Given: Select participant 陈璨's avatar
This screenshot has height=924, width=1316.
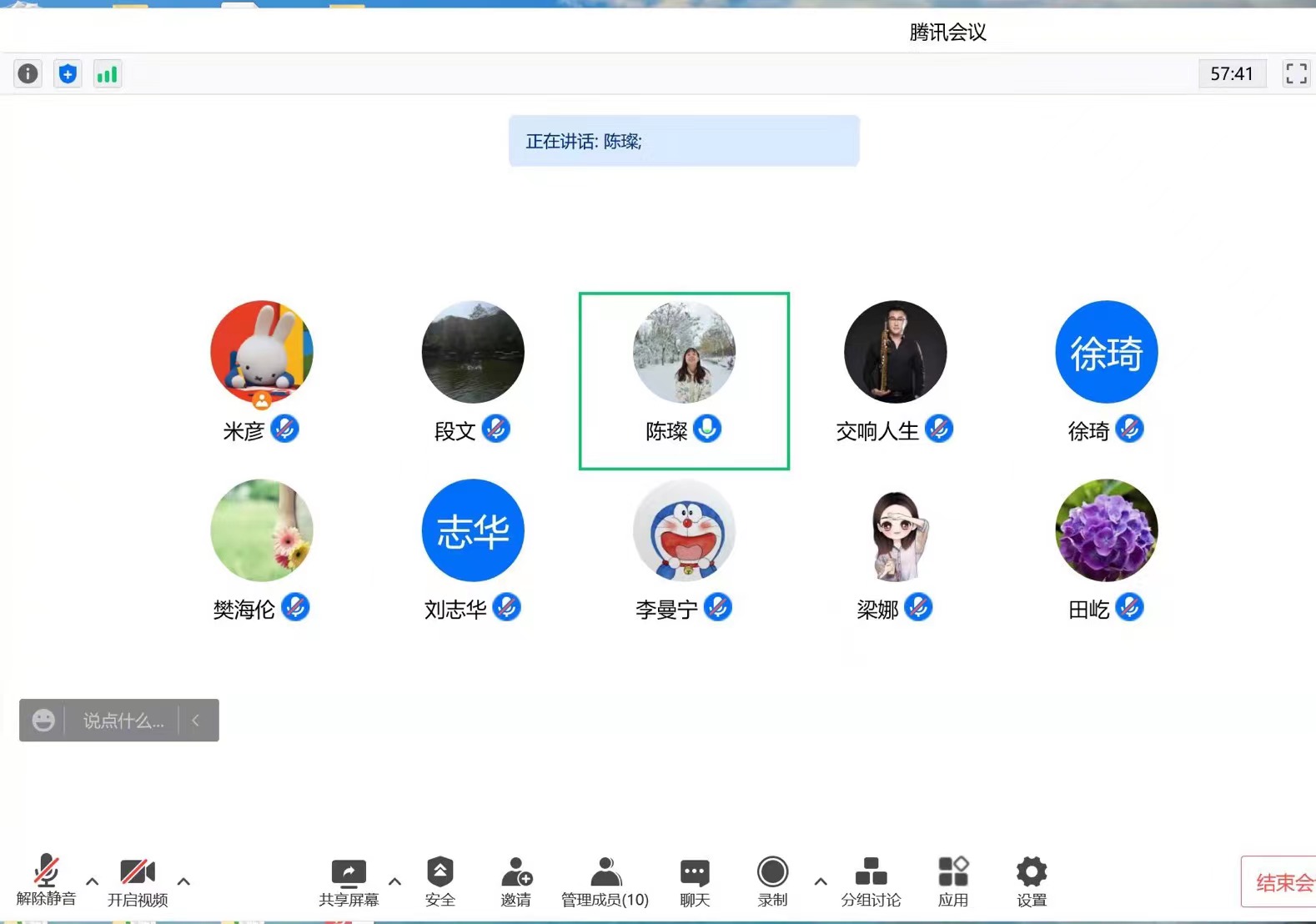Looking at the screenshot, I should [684, 352].
